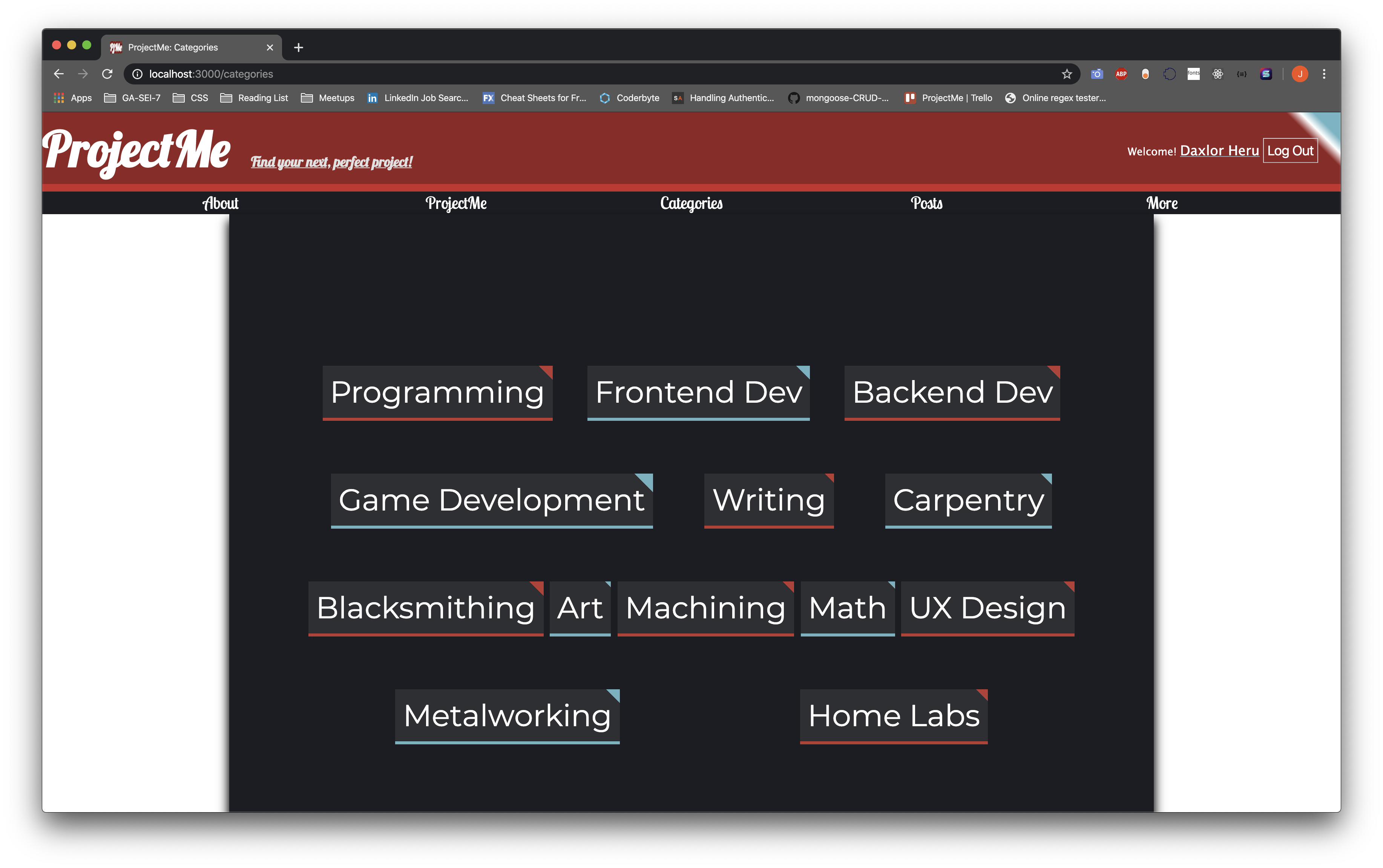Image resolution: width=1383 pixels, height=868 pixels.
Task: Click the fonts extension icon
Action: (x=1193, y=74)
